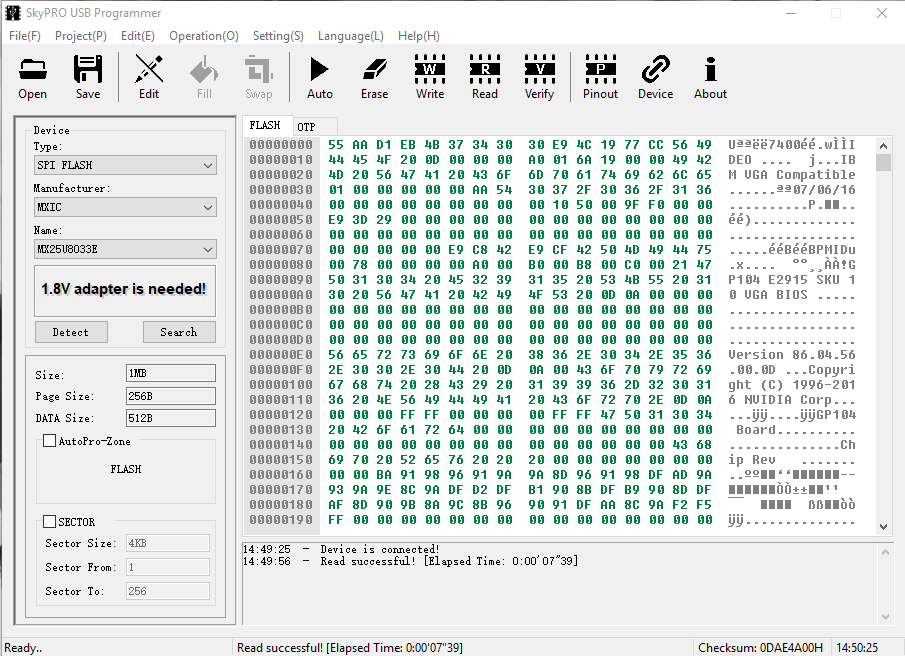
Task: Click the status bar 'Read successful!' message
Action: [350, 648]
